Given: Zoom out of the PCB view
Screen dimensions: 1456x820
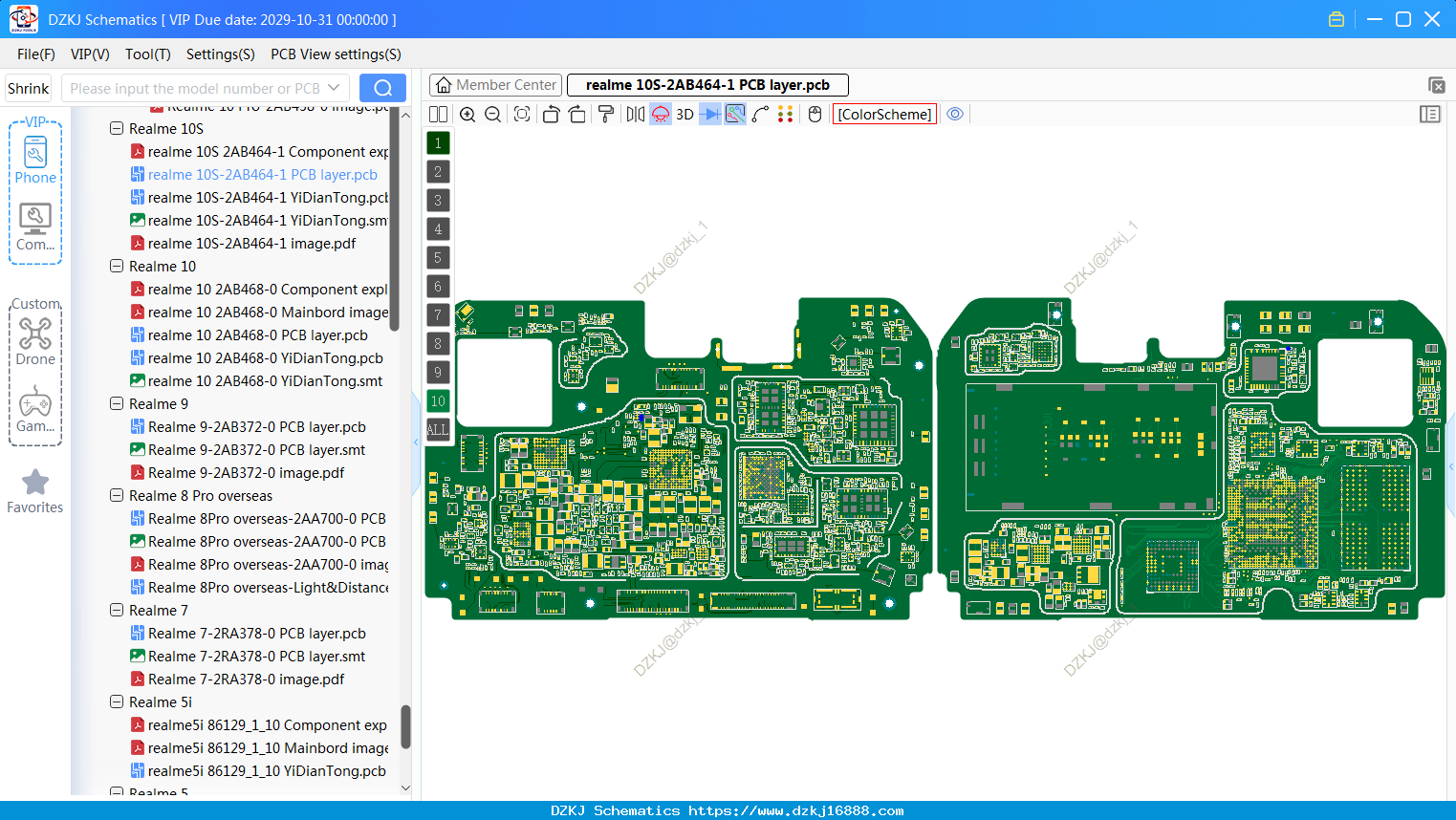Looking at the screenshot, I should [493, 115].
